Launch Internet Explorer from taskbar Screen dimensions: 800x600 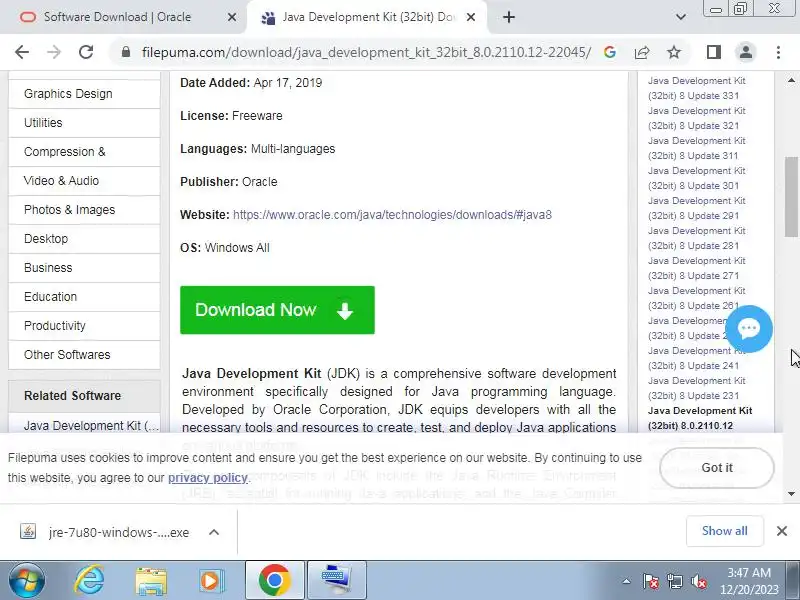pyautogui.click(x=89, y=581)
